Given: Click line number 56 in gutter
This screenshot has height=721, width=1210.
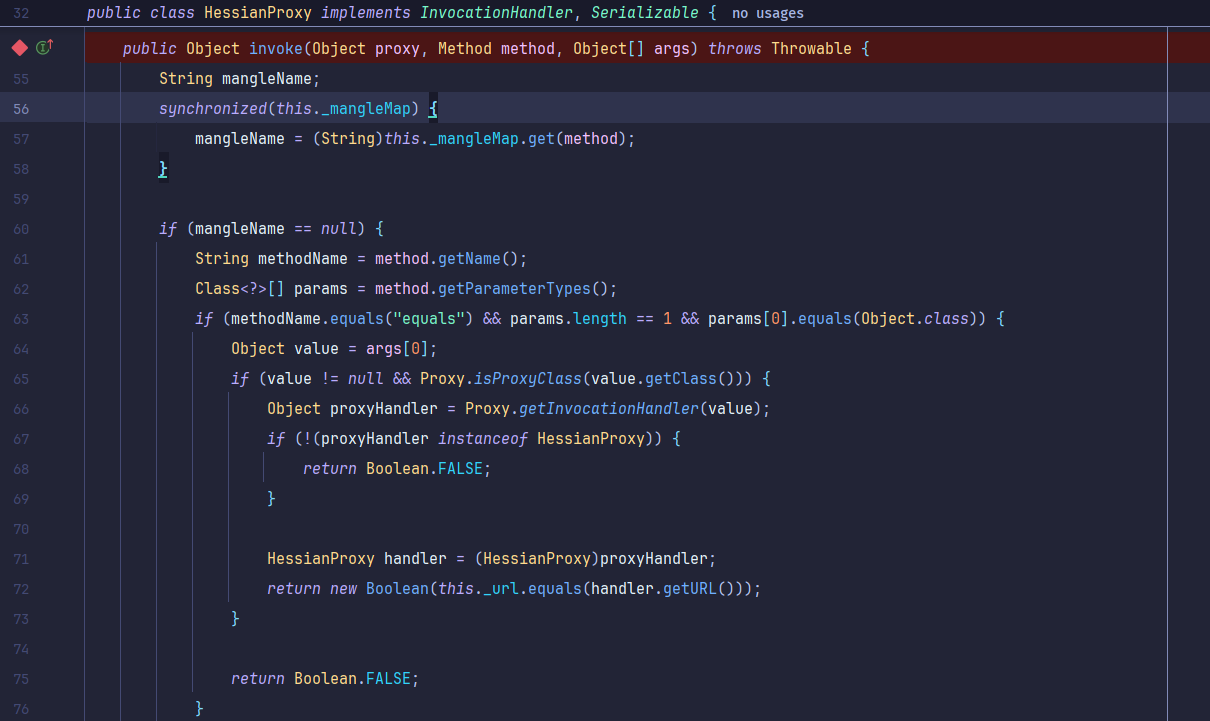Looking at the screenshot, I should click(21, 109).
